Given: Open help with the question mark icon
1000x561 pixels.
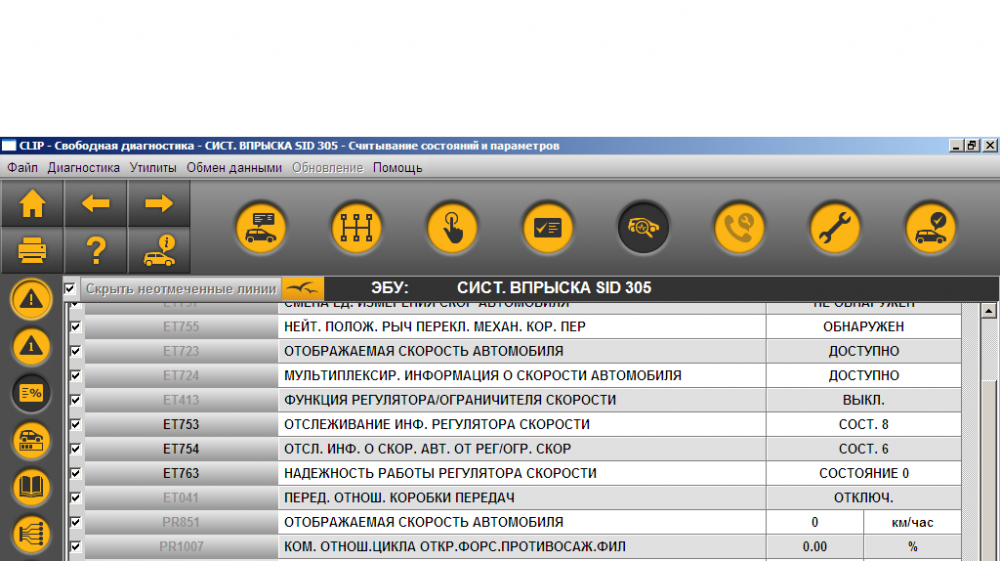Looking at the screenshot, I should coord(96,250).
